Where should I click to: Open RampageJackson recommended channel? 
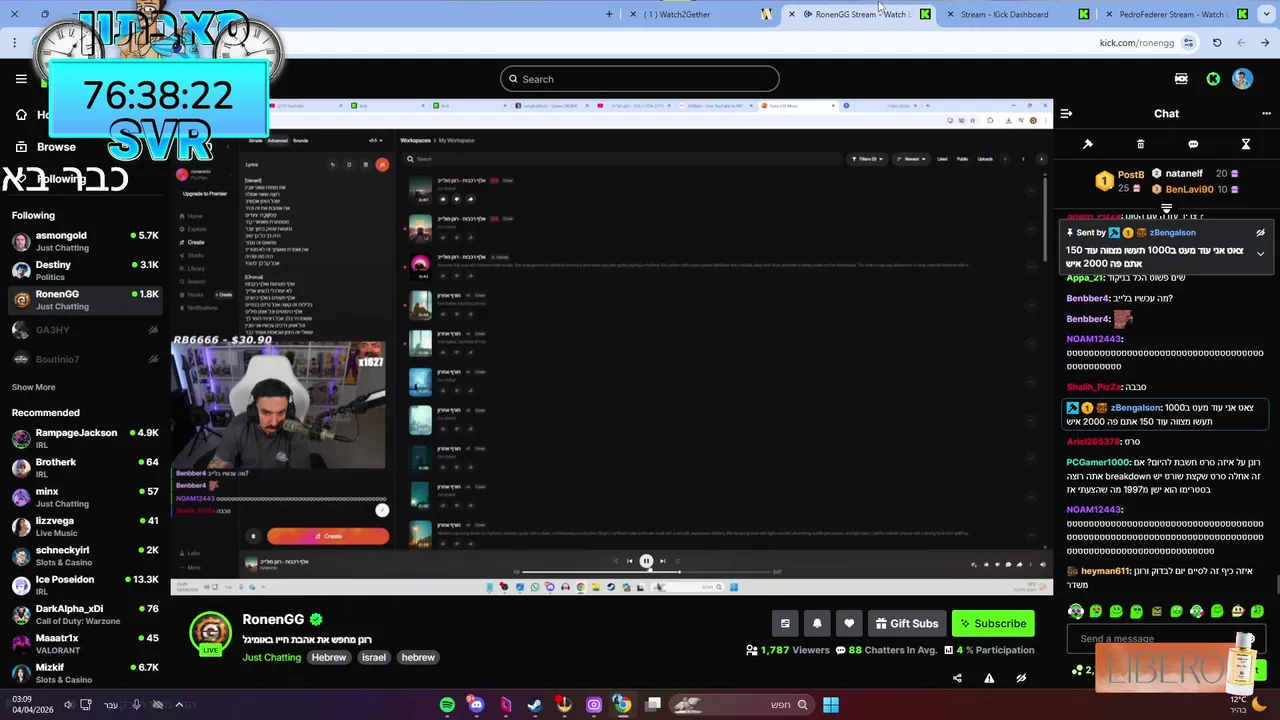85,438
